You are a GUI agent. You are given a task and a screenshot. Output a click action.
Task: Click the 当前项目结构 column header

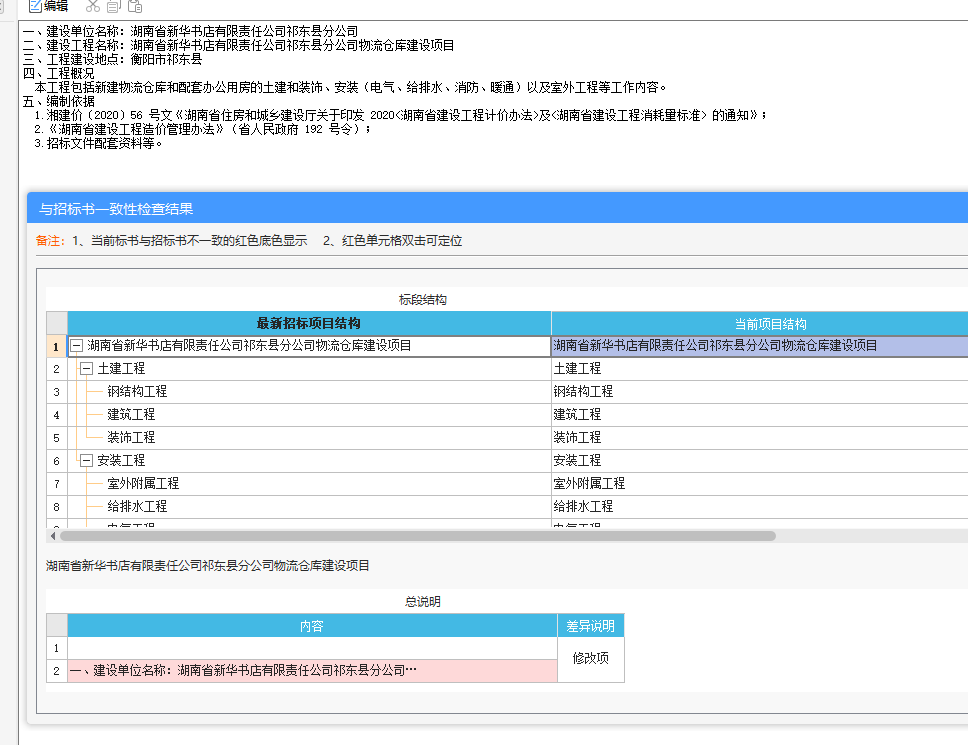[760, 323]
